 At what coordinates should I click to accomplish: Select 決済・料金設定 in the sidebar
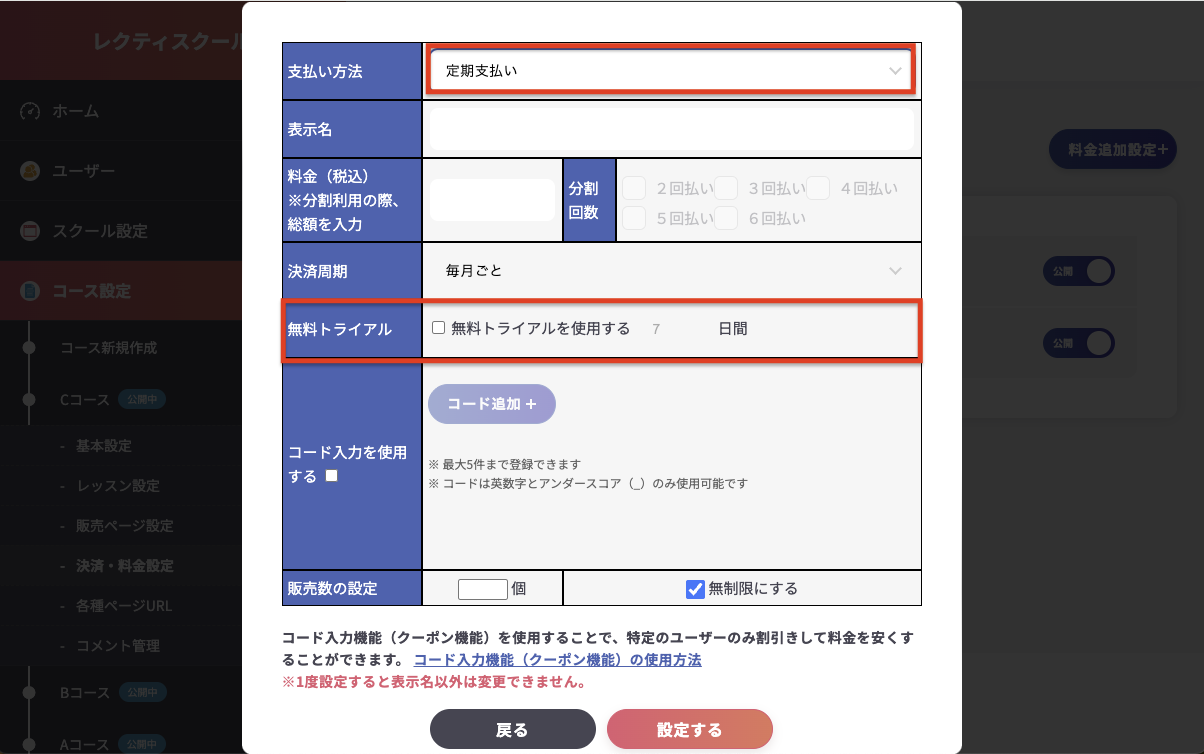pyautogui.click(x=125, y=566)
